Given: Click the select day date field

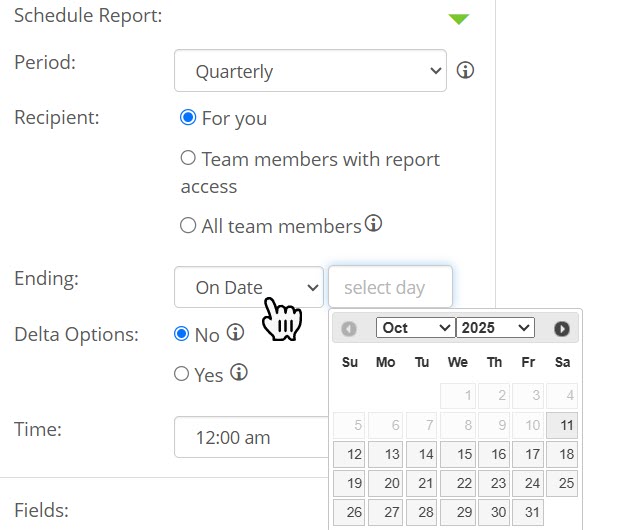Looking at the screenshot, I should point(390,287).
